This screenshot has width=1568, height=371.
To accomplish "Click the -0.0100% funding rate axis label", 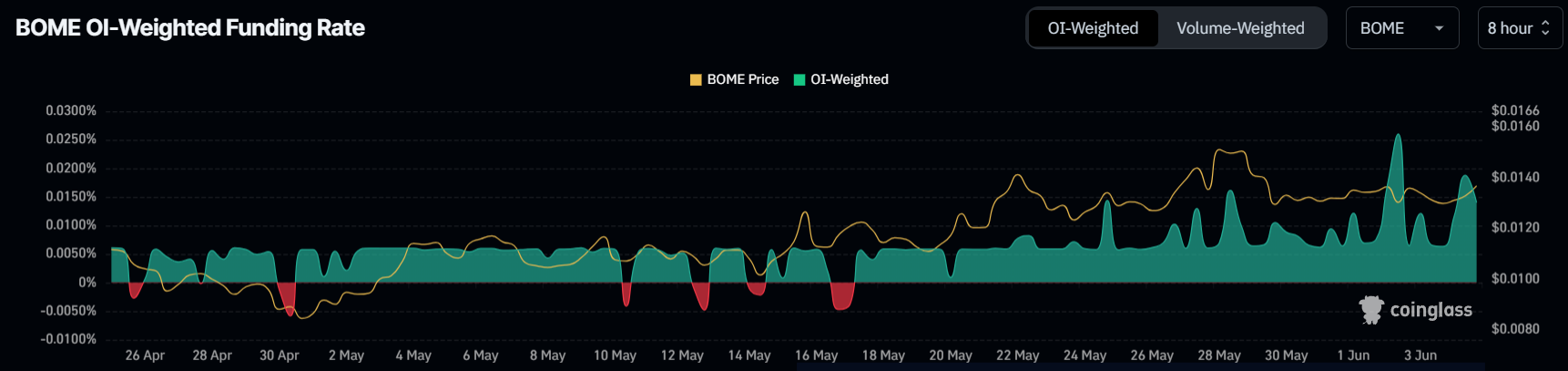I will [68, 338].
